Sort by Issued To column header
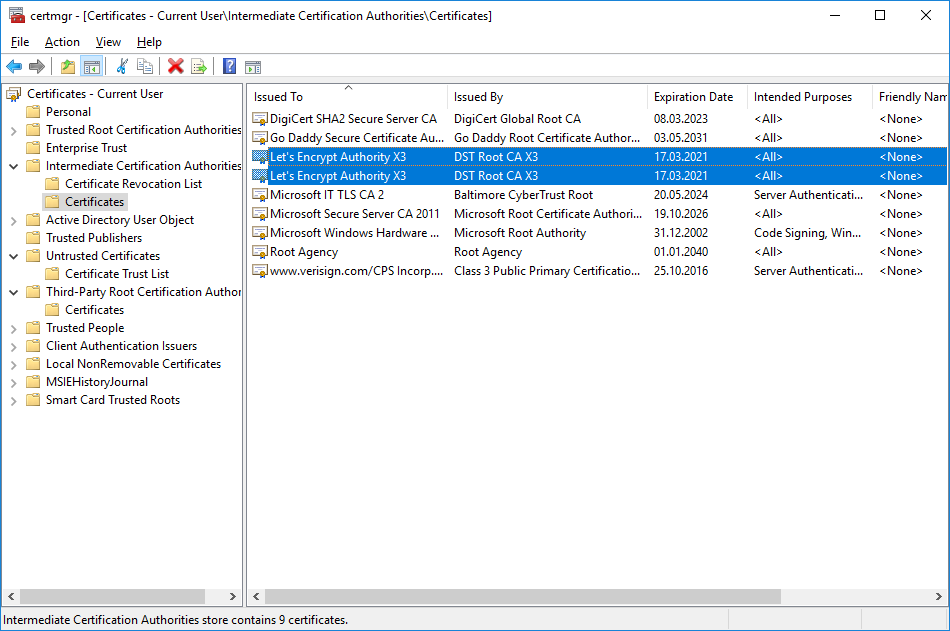Screen dimensions: 950x631 (348, 97)
